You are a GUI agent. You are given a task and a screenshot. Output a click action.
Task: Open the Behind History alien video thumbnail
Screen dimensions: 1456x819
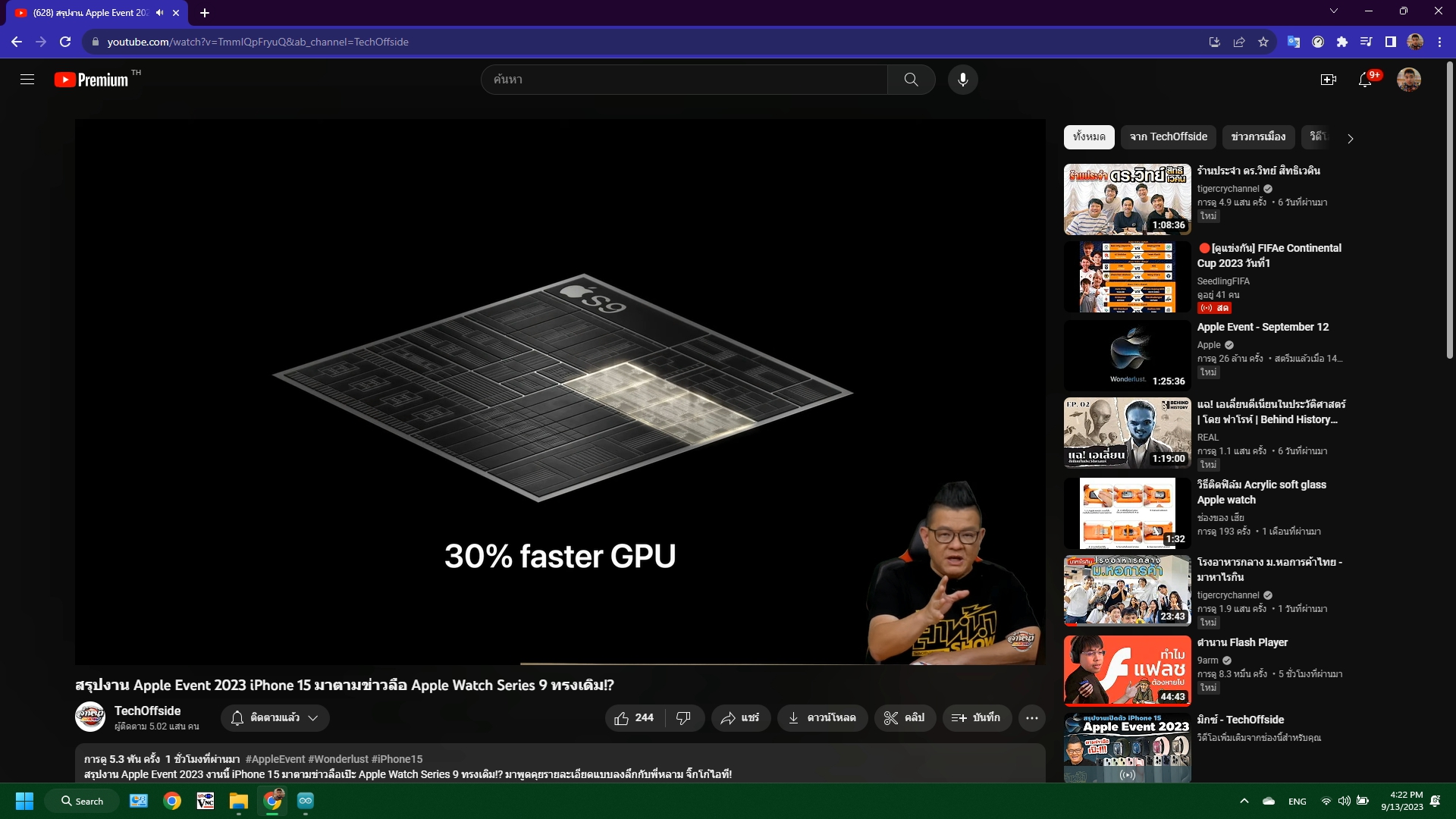point(1127,433)
